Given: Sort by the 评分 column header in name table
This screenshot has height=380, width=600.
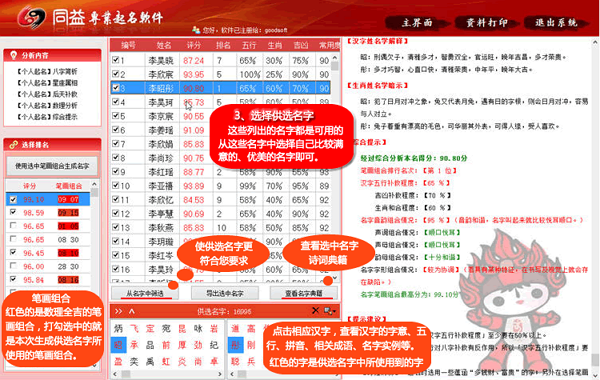Looking at the screenshot, I should click(x=194, y=45).
